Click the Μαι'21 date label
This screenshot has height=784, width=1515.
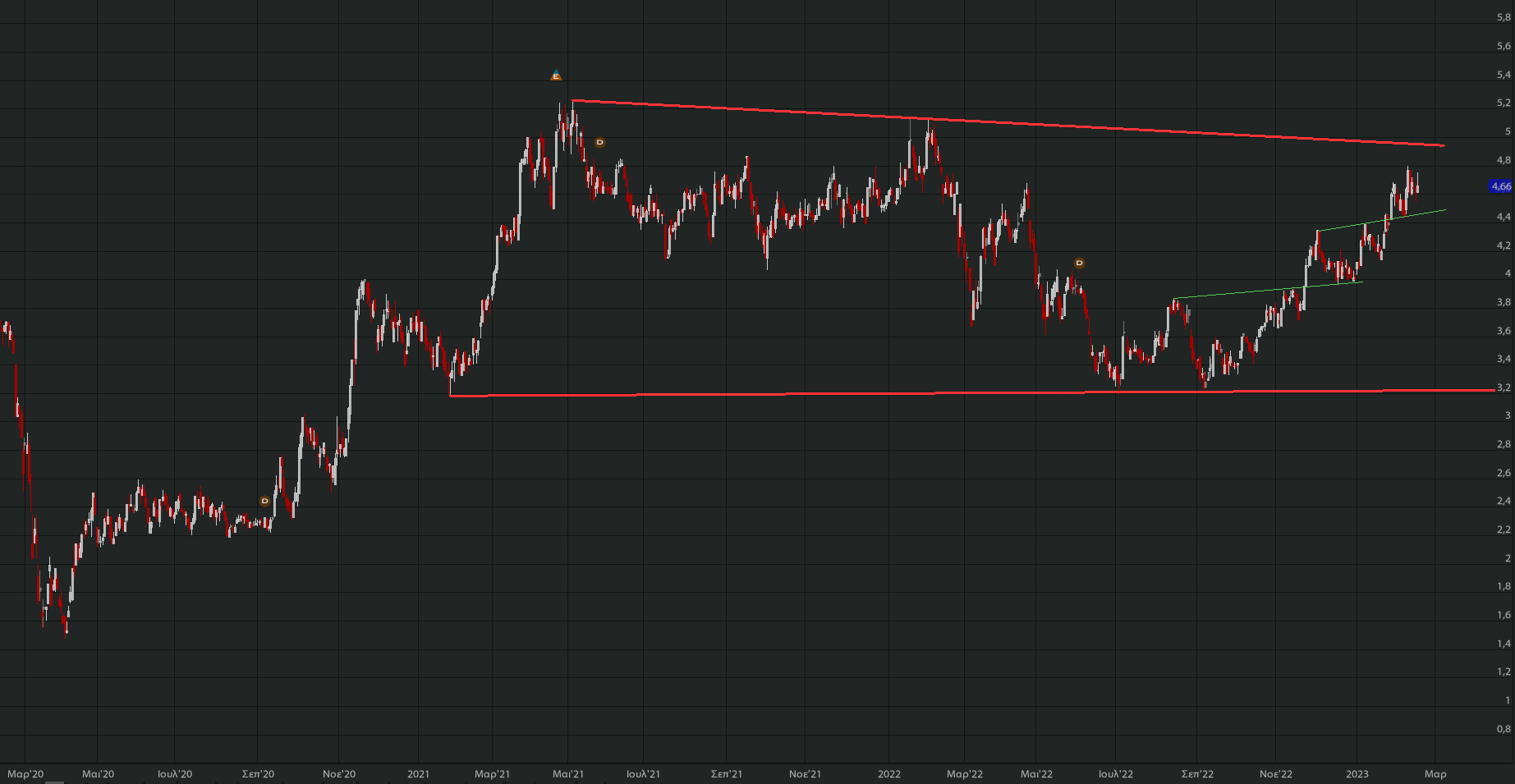pos(568,773)
